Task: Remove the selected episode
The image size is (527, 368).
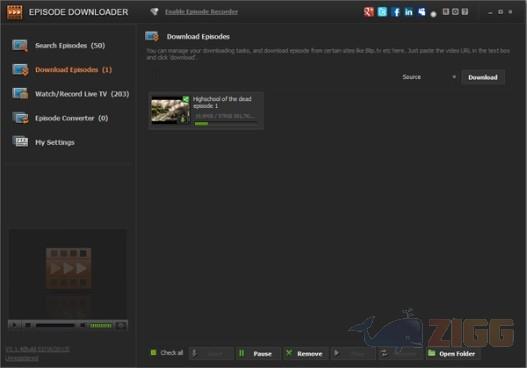Action: click(306, 354)
